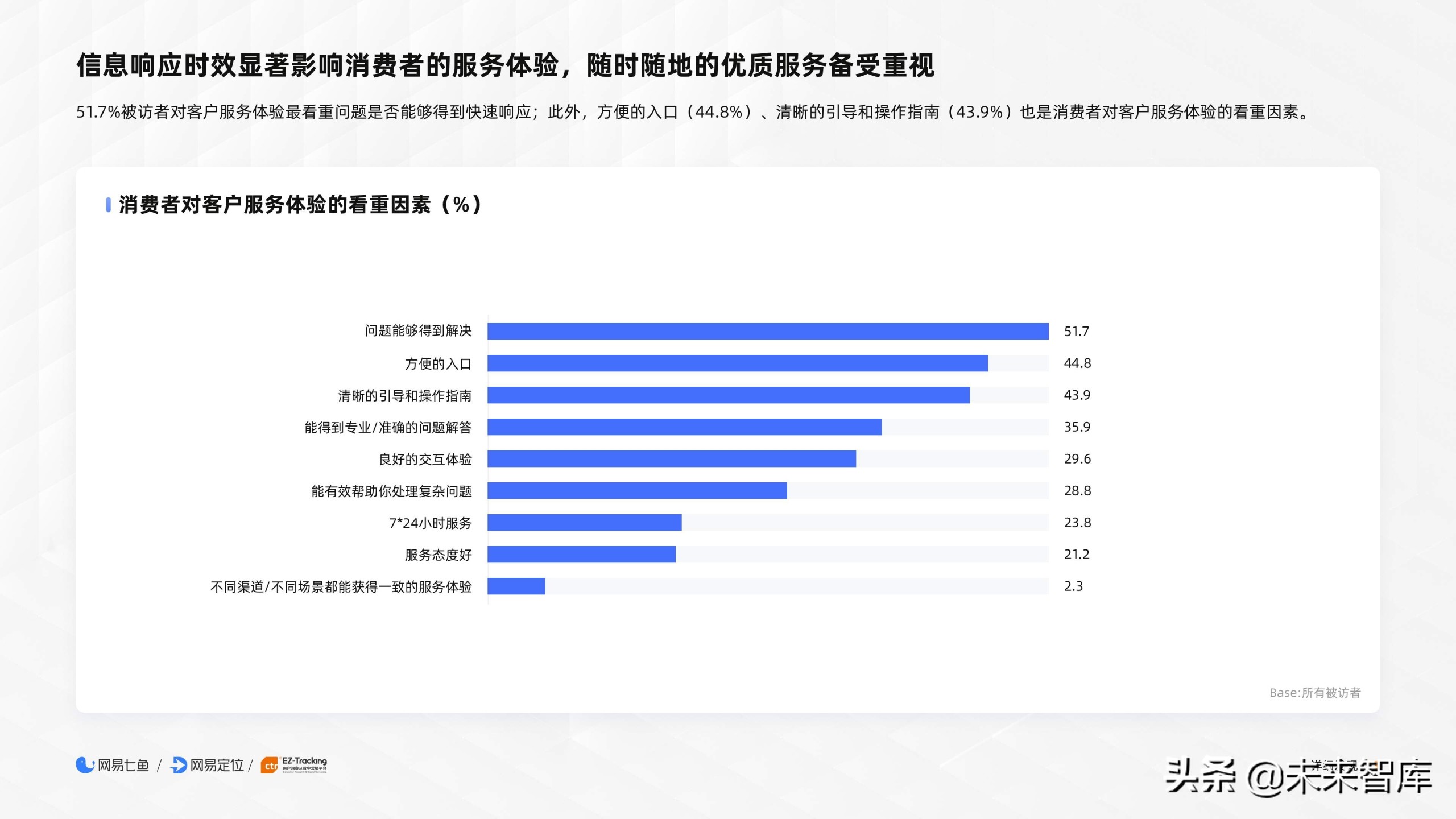Click the bar for 良好的交互体验

671,459
